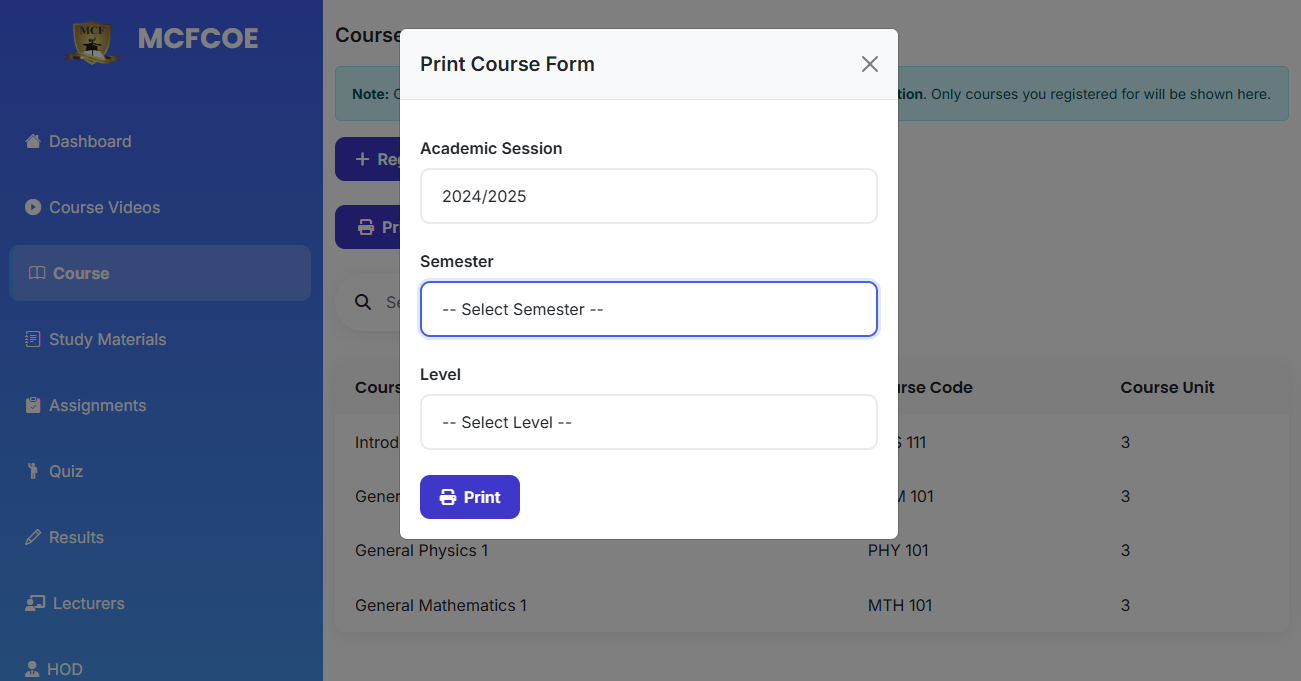Close the Print Course Form dialog

869,64
